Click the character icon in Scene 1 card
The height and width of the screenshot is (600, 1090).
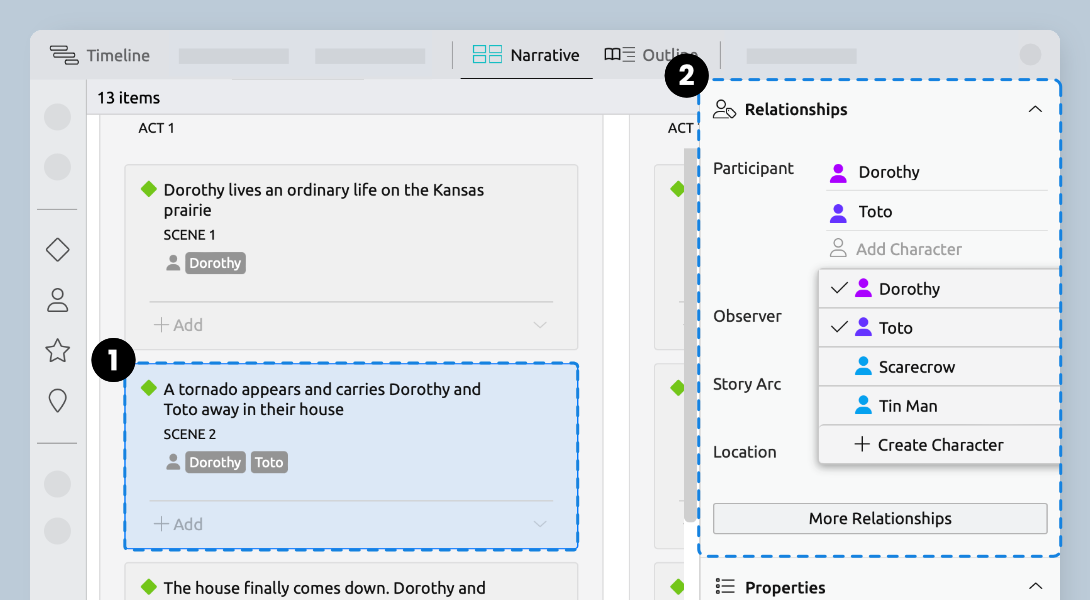point(173,263)
